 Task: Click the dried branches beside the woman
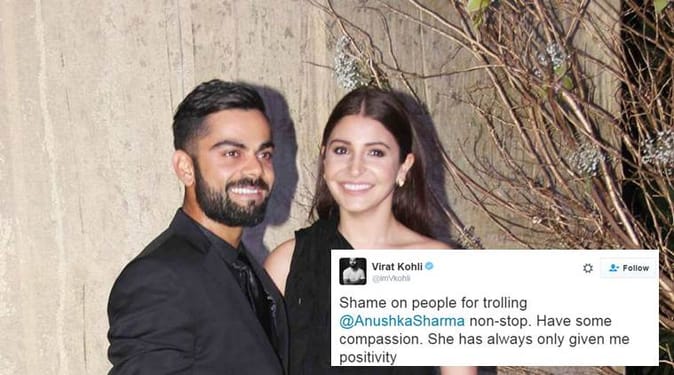click(x=537, y=129)
